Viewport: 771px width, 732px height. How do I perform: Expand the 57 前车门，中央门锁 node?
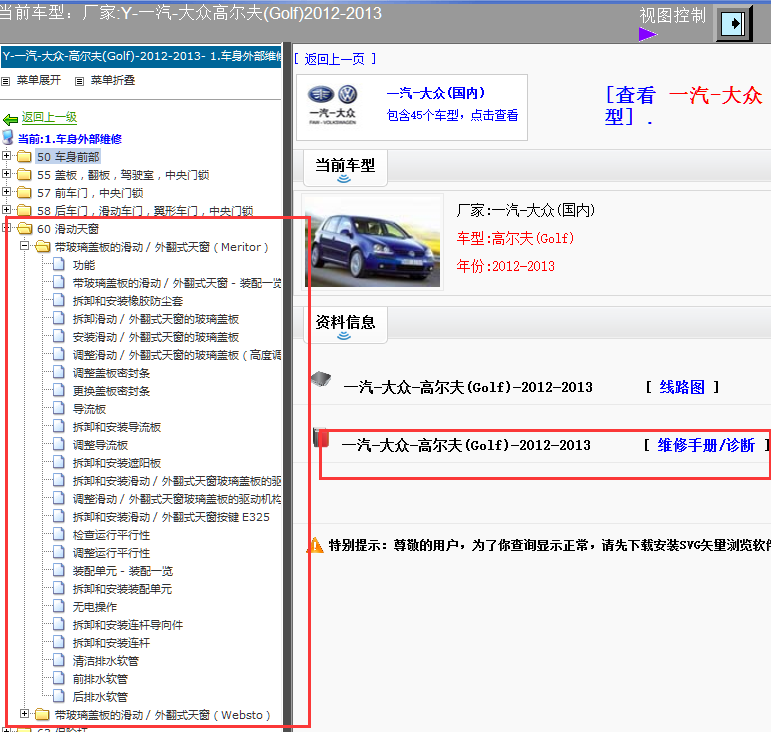click(x=6, y=192)
